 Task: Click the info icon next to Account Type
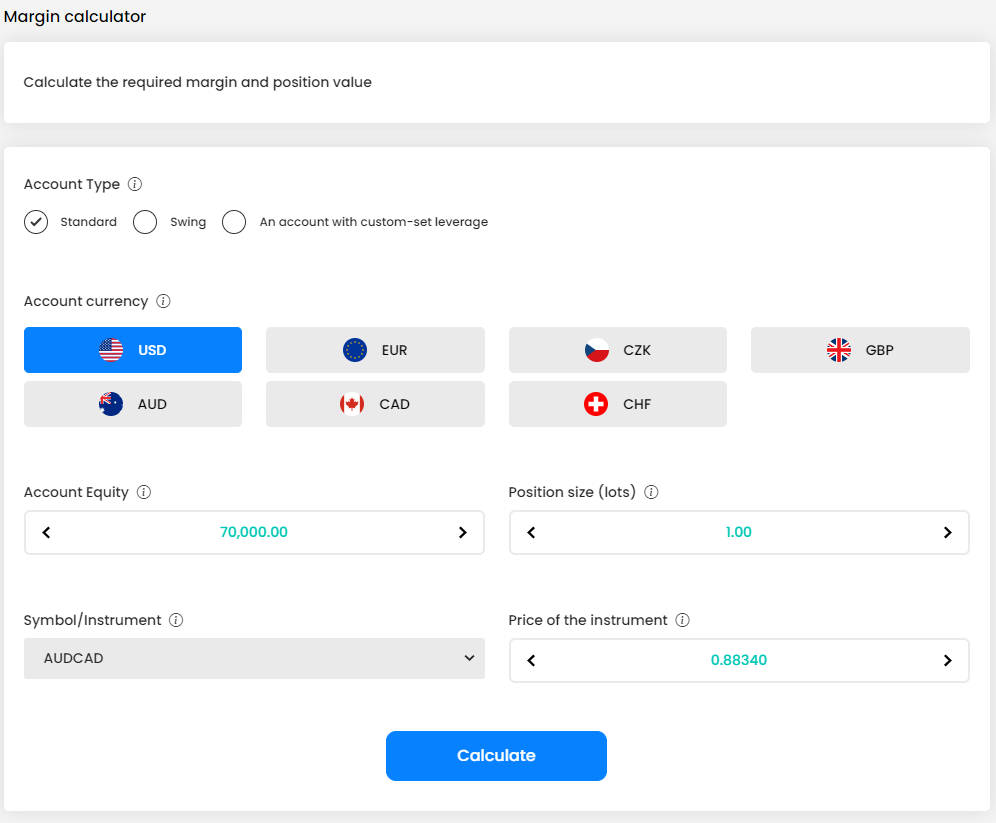pyautogui.click(x=135, y=184)
